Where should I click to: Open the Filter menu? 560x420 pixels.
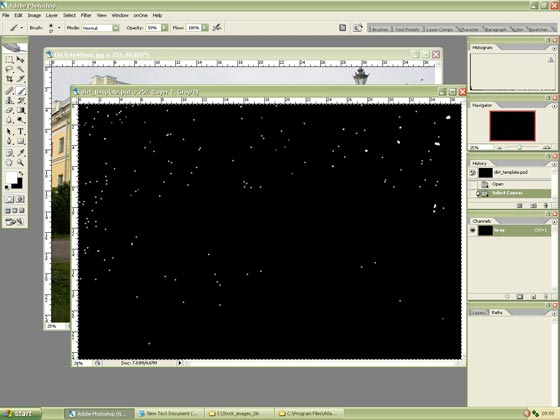click(86, 15)
